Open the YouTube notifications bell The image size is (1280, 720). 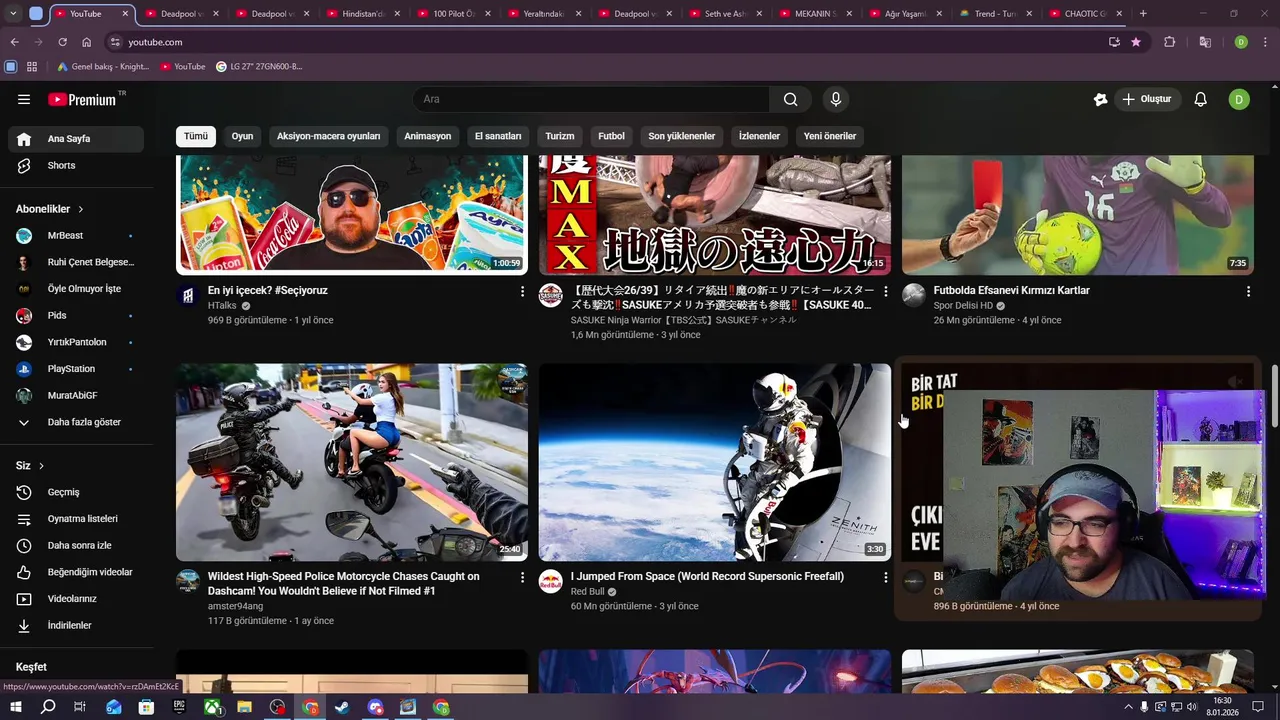point(1201,99)
